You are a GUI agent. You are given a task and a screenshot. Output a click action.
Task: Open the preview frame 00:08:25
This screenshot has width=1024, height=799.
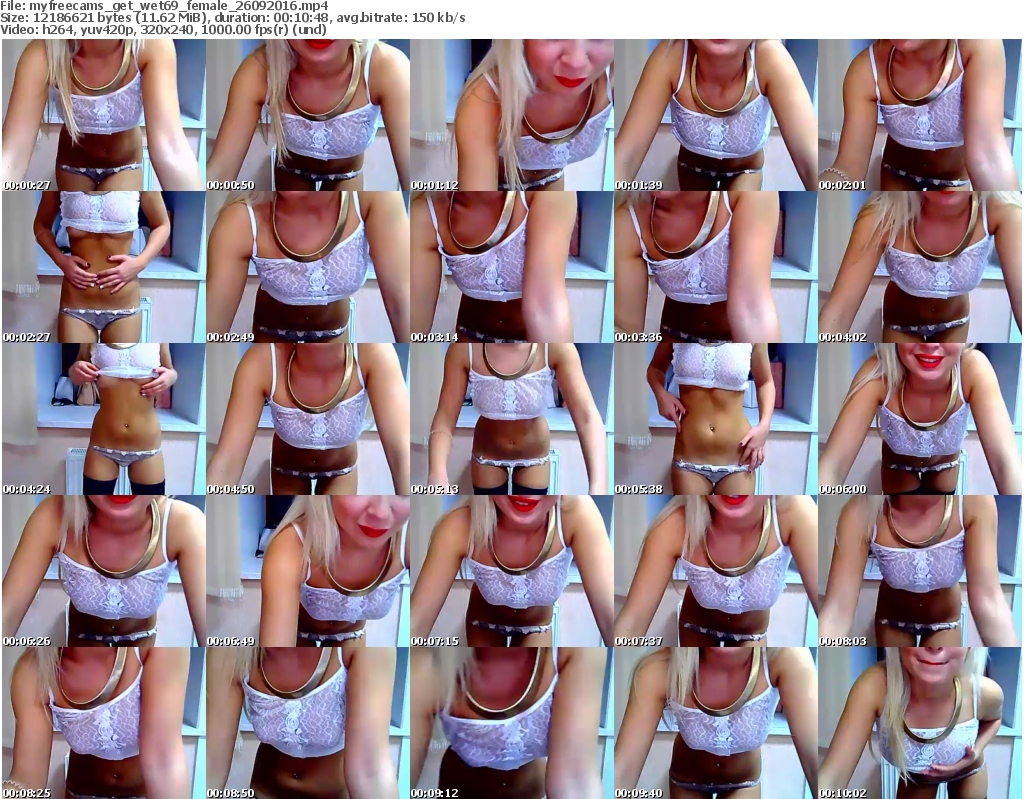(x=104, y=723)
